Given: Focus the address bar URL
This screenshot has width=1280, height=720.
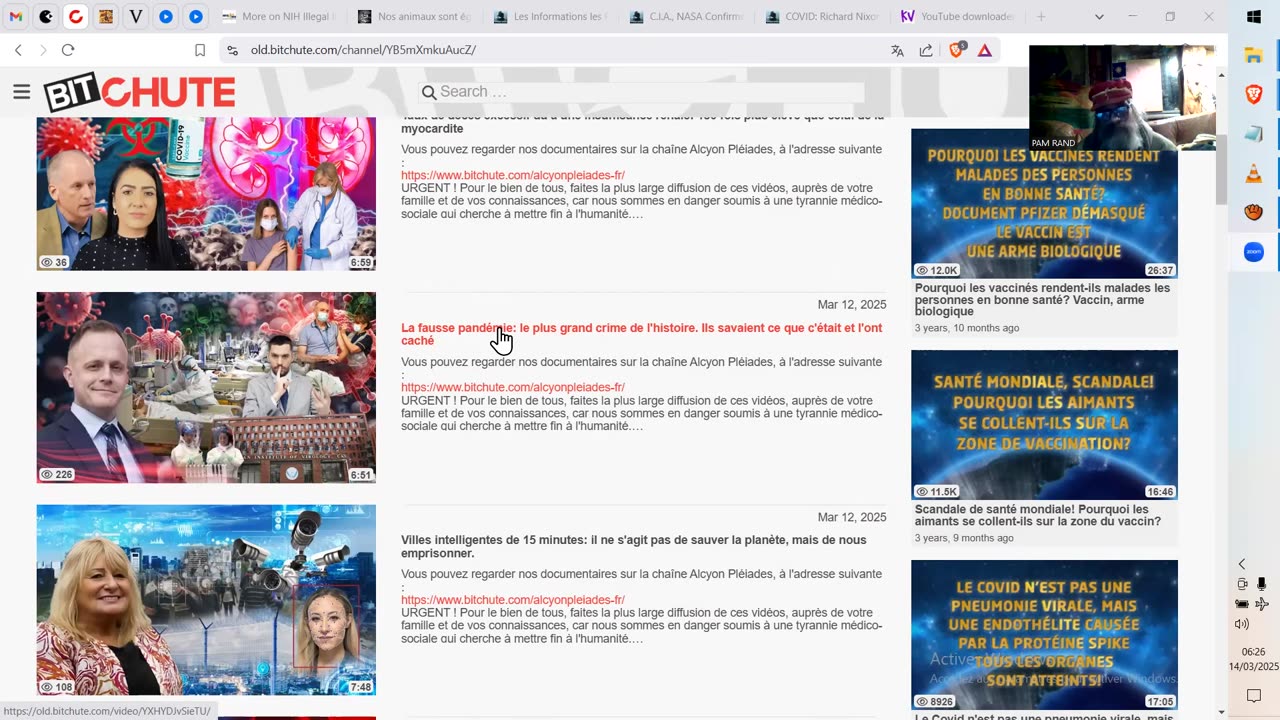Looking at the screenshot, I should [363, 50].
